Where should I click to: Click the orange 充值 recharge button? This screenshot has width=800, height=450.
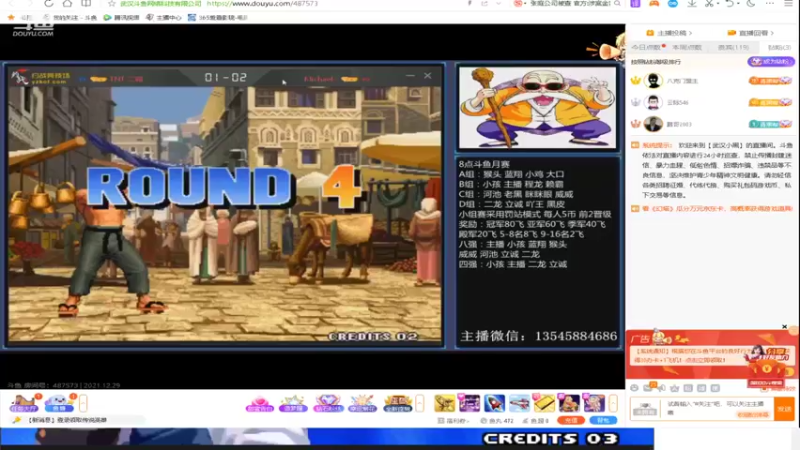[571, 420]
